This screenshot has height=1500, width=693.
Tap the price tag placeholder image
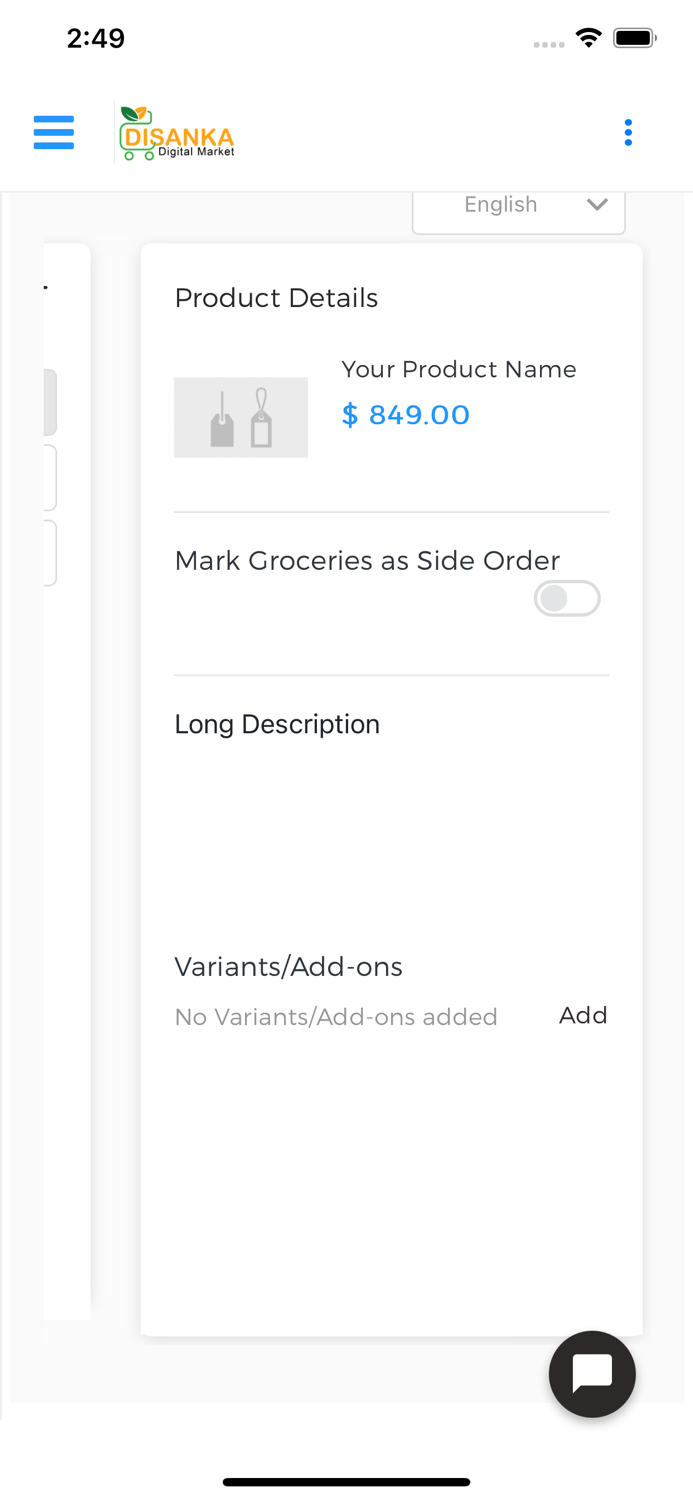tap(241, 417)
